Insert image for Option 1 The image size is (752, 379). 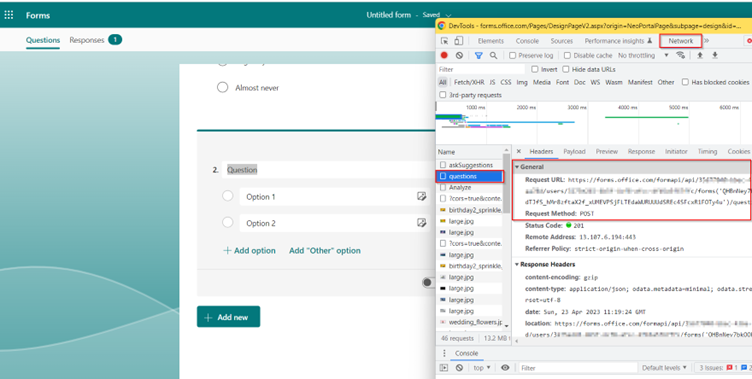click(x=422, y=196)
